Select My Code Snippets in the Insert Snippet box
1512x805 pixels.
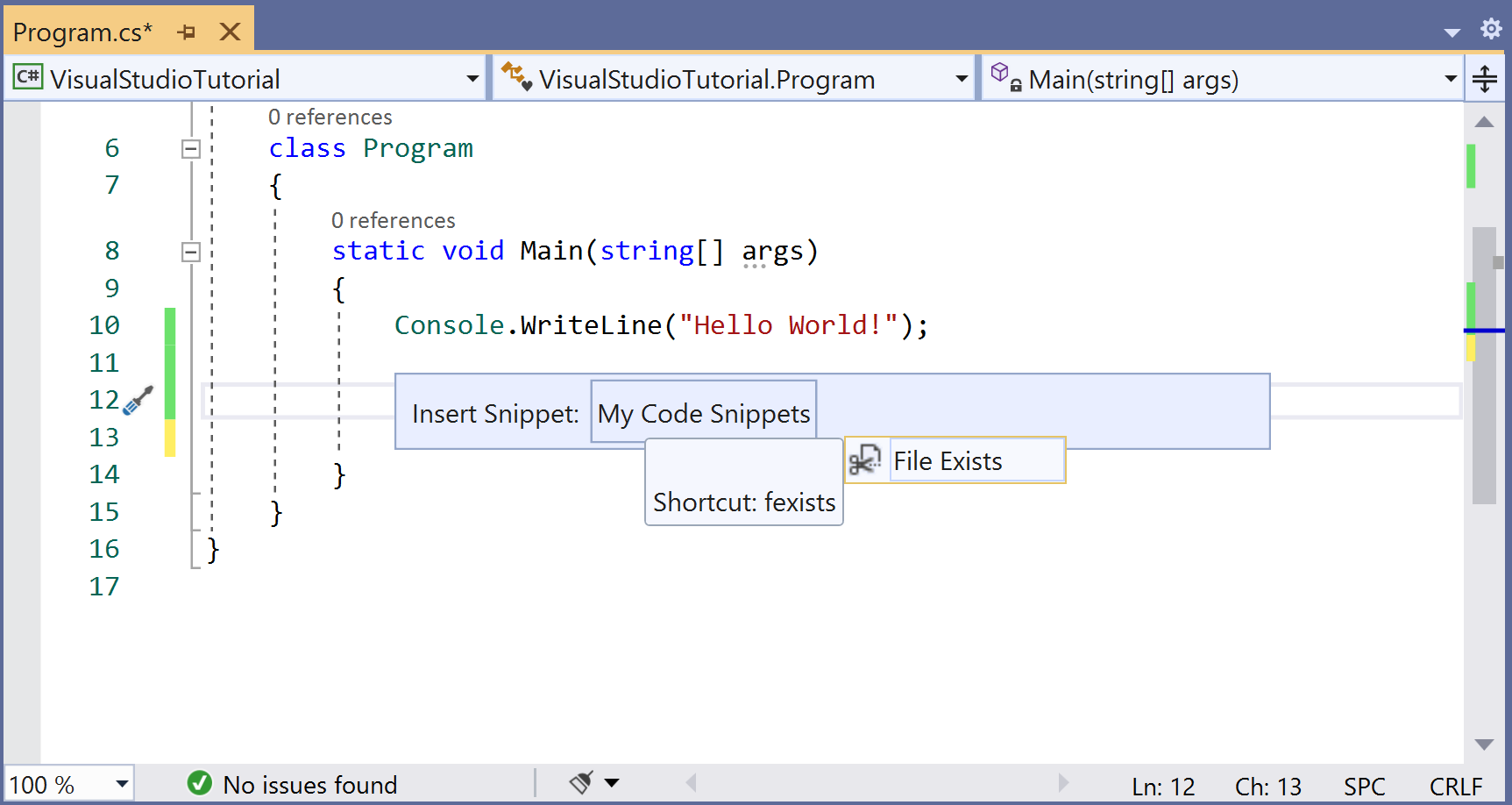tap(704, 413)
